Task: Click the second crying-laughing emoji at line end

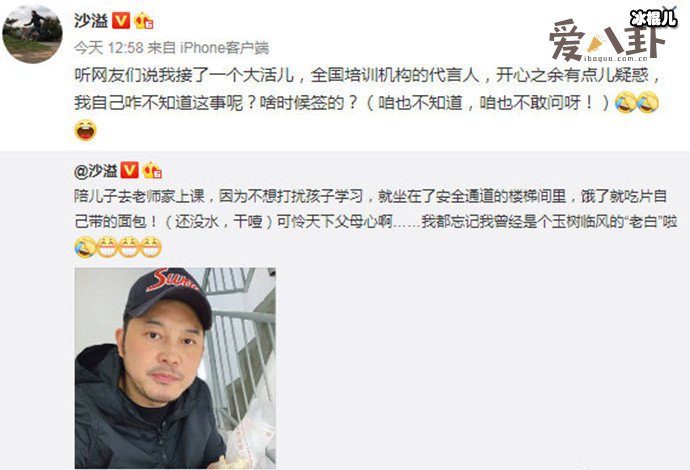Action: (x=648, y=103)
